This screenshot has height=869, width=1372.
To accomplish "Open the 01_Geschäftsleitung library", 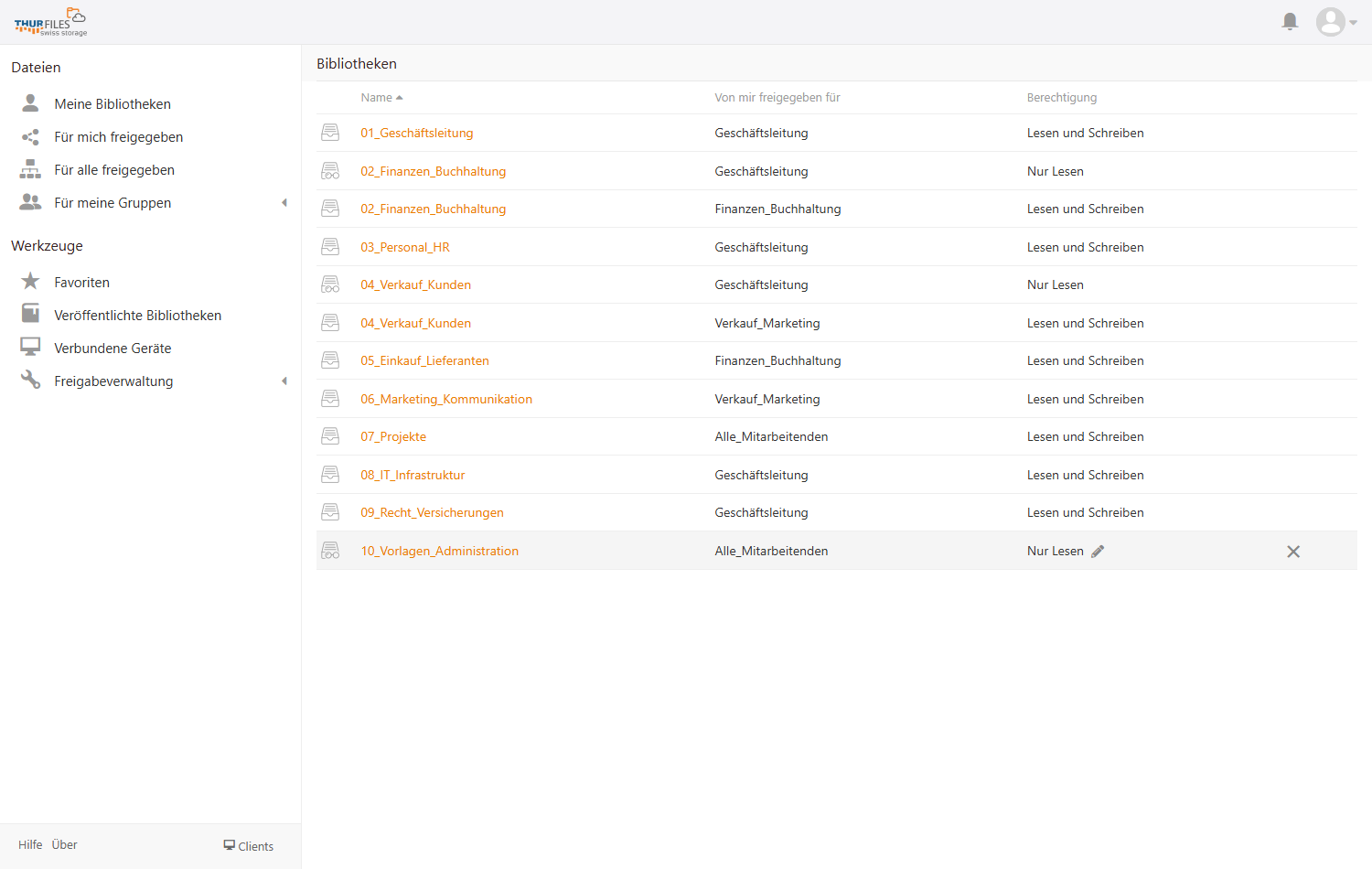I will pyautogui.click(x=417, y=133).
